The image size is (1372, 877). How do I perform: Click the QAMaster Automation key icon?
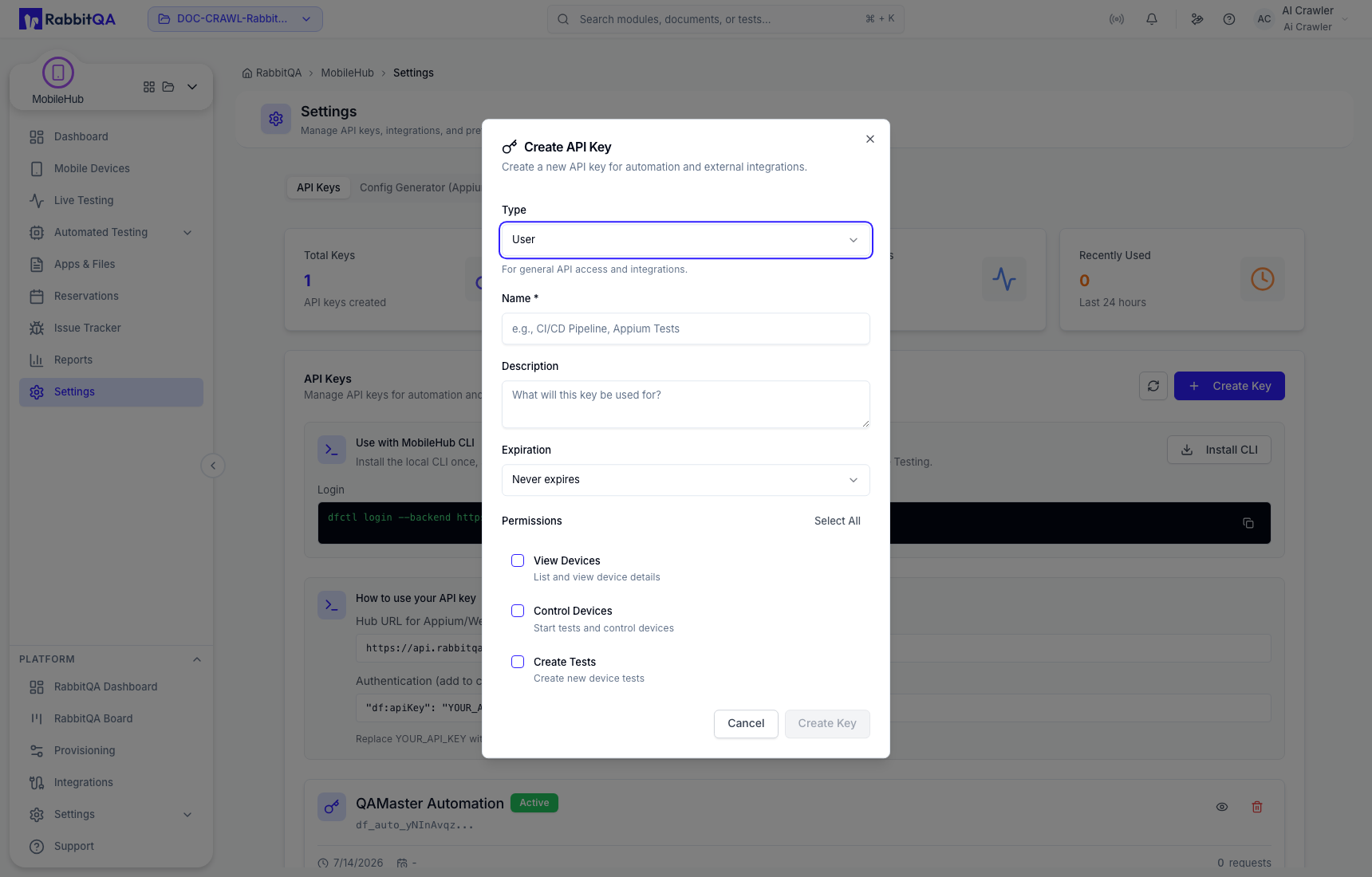coord(332,807)
